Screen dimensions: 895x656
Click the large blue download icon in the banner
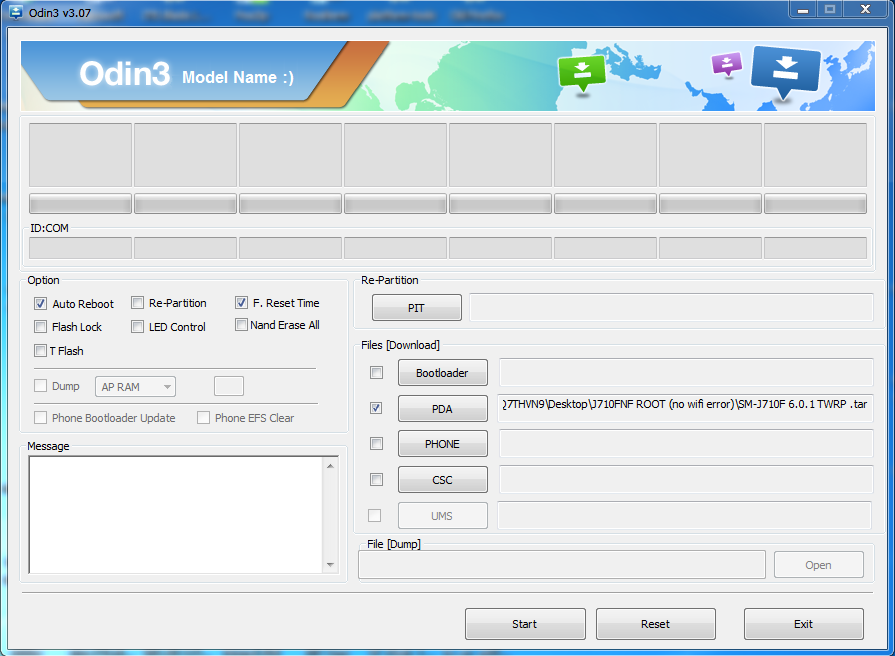[786, 73]
